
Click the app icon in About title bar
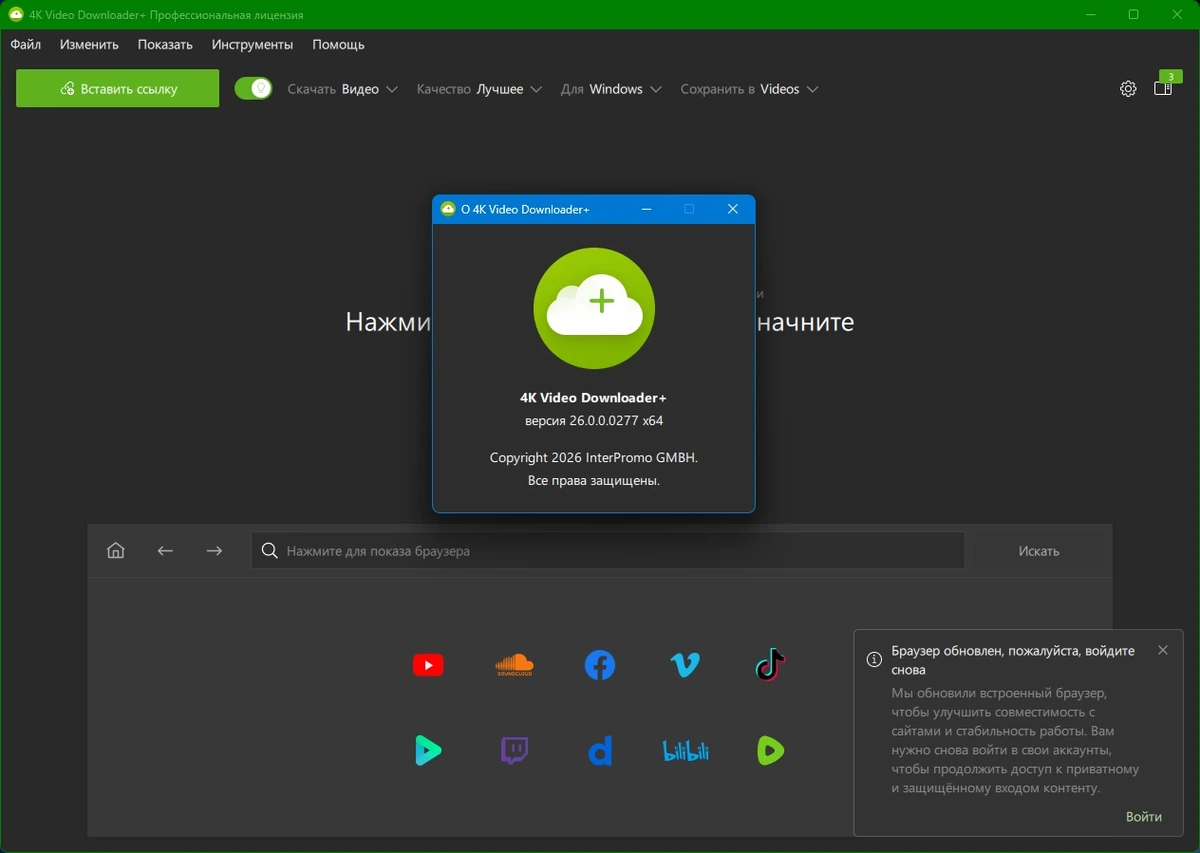448,209
